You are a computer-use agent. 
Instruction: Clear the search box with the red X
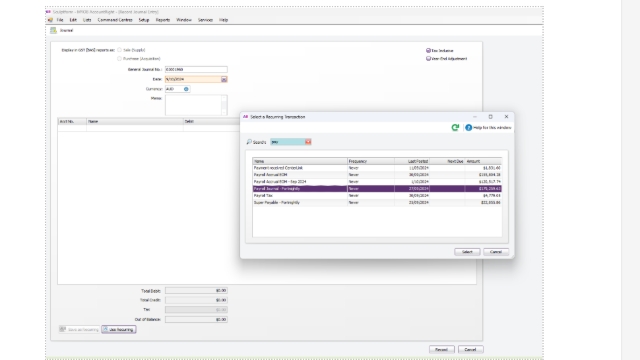point(308,142)
